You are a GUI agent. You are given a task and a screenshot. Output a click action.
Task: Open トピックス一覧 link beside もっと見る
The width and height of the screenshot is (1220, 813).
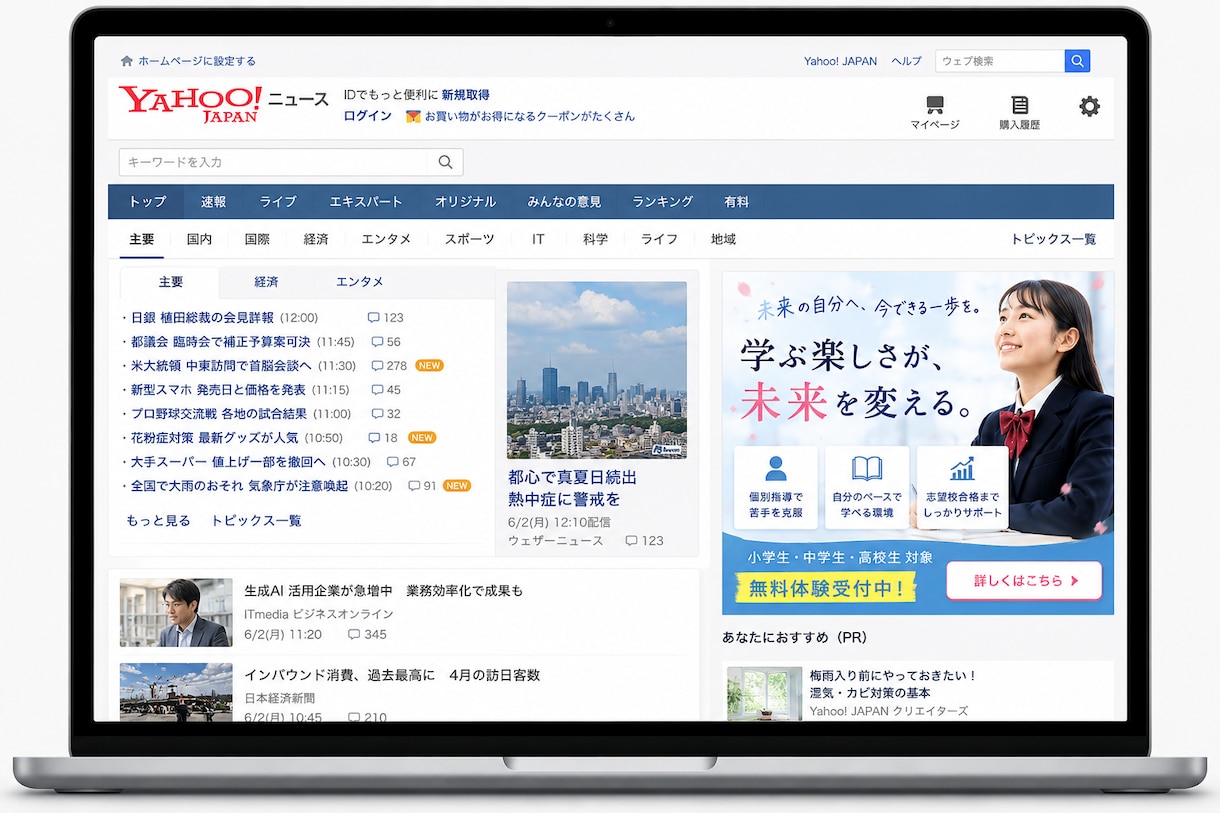pos(256,521)
